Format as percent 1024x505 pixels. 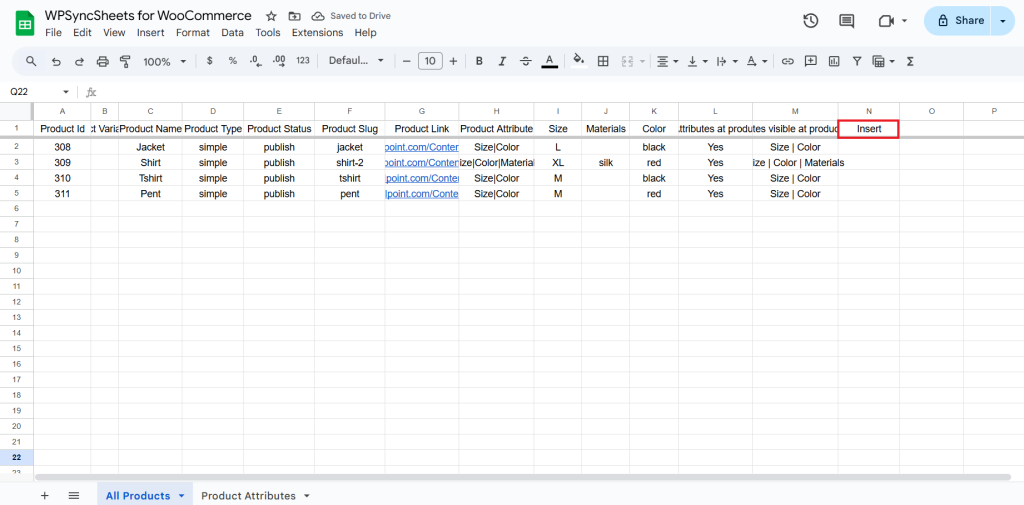pos(232,61)
